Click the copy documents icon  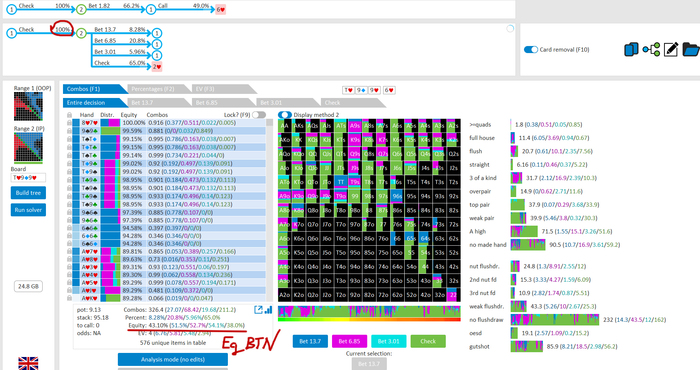[x=631, y=49]
